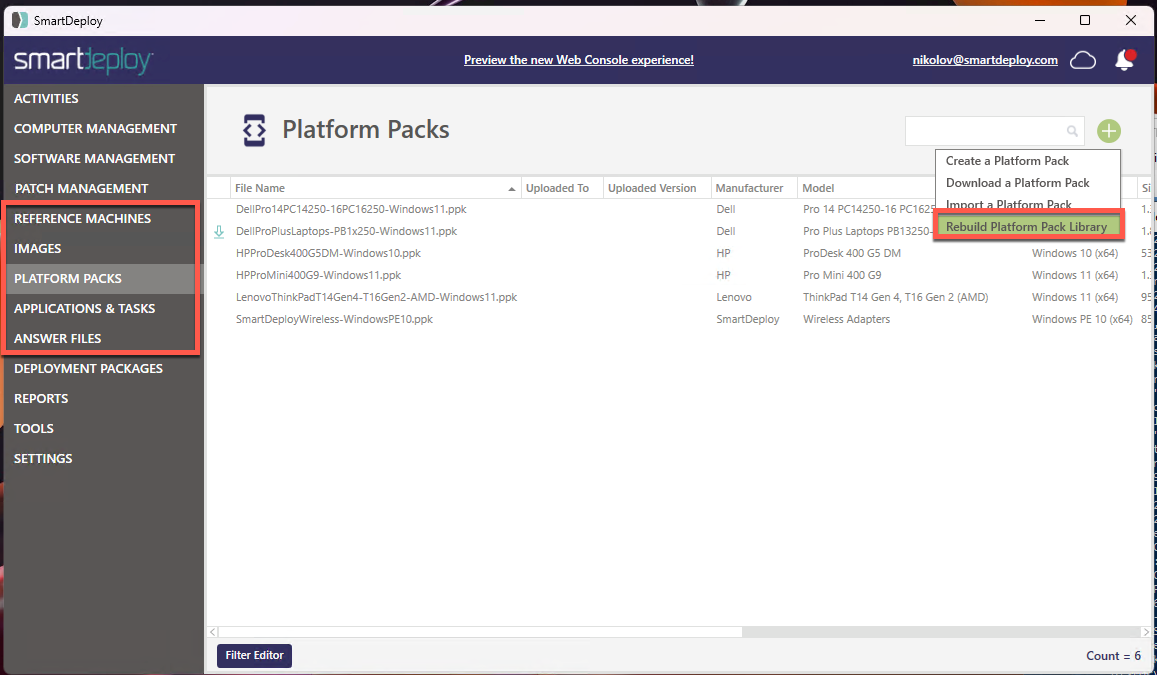Open the notifications bell icon
1157x675 pixels.
pos(1124,61)
